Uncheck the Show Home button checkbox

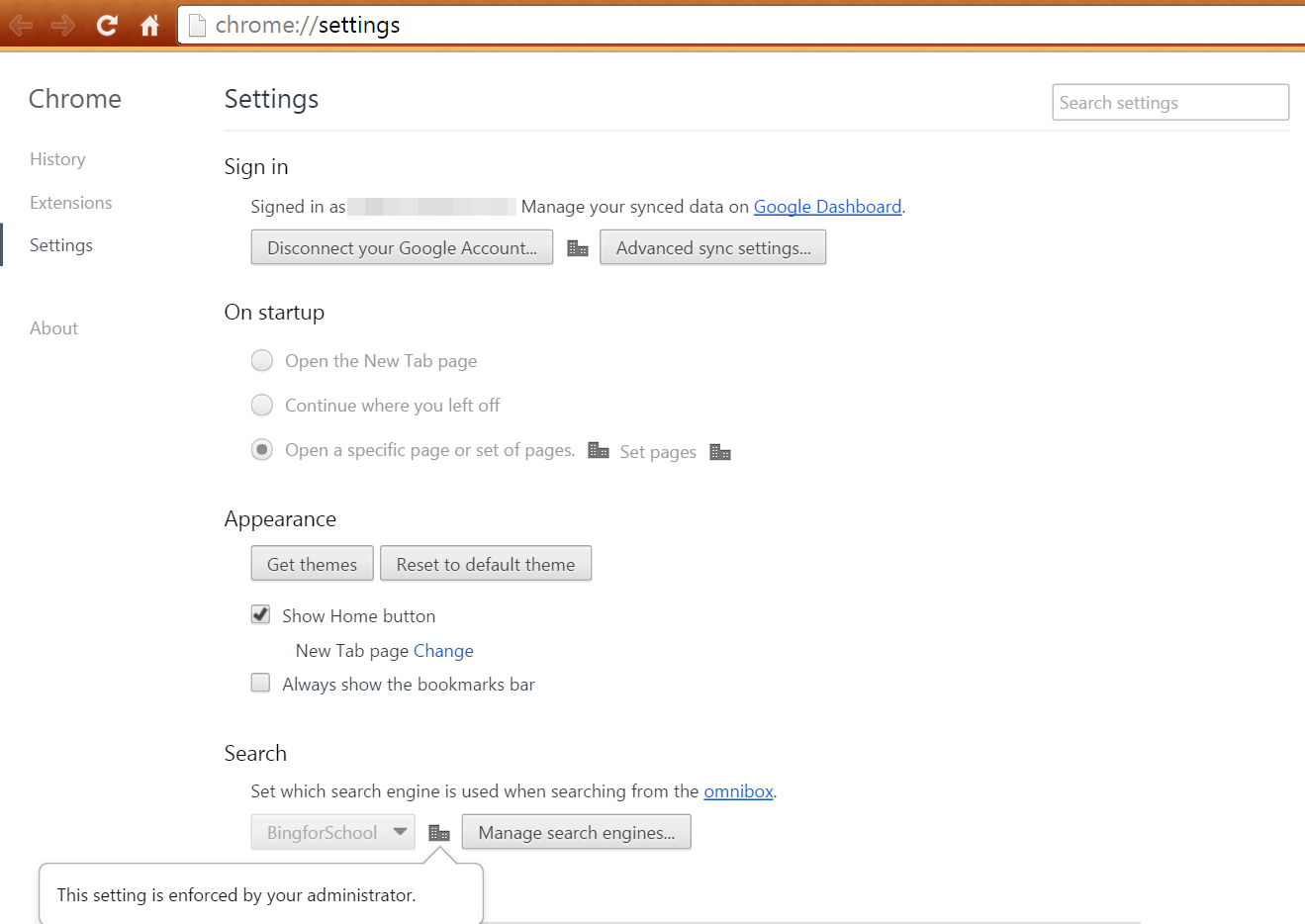click(x=260, y=615)
